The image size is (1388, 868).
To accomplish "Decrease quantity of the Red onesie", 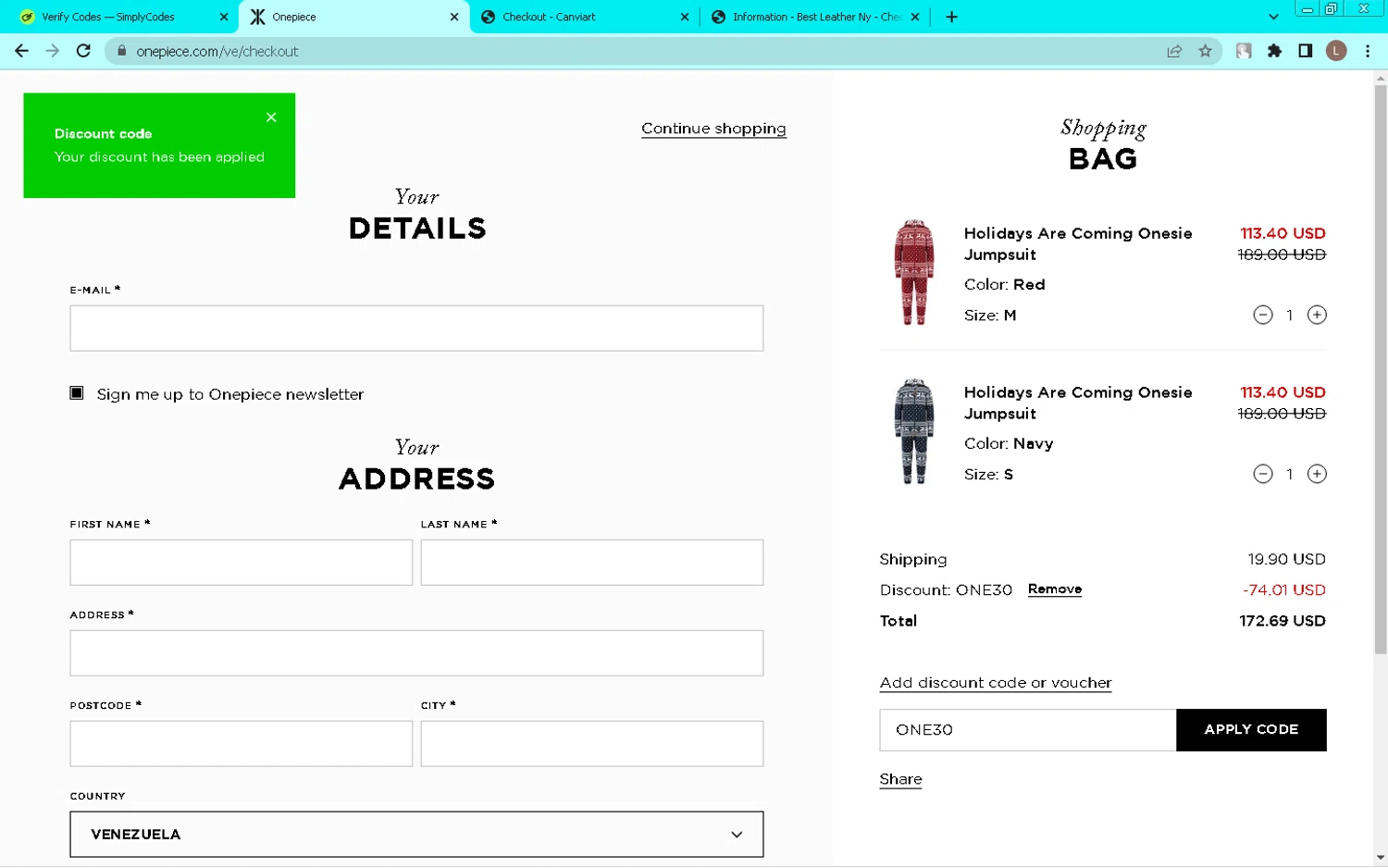I will (x=1263, y=316).
